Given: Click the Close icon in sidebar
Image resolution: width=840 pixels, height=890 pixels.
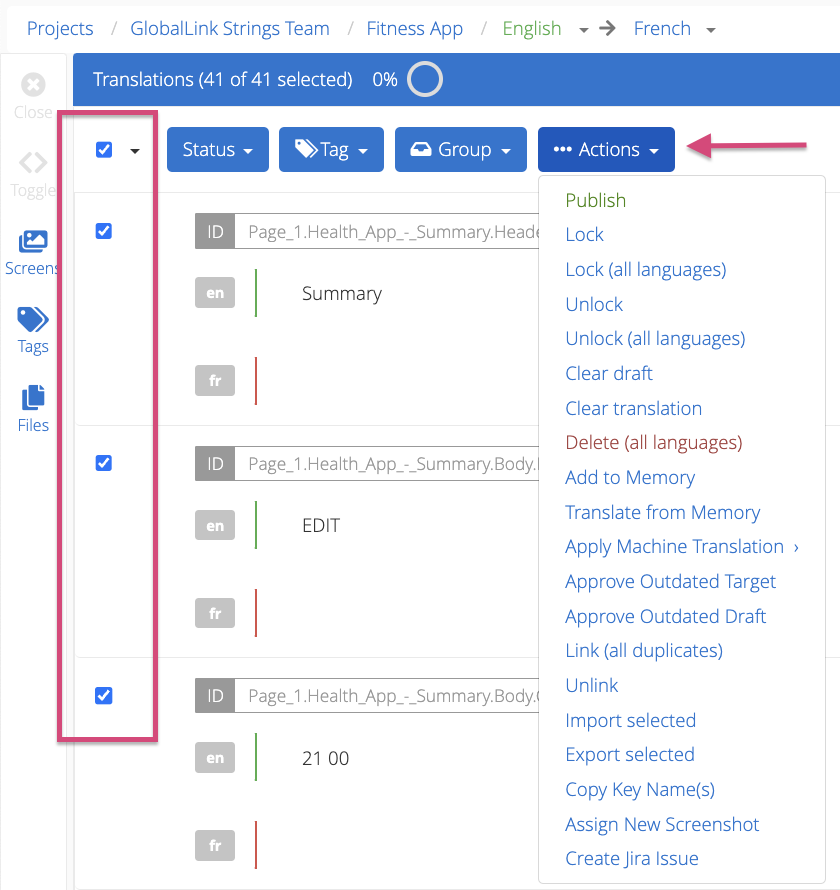Looking at the screenshot, I should pos(33,85).
